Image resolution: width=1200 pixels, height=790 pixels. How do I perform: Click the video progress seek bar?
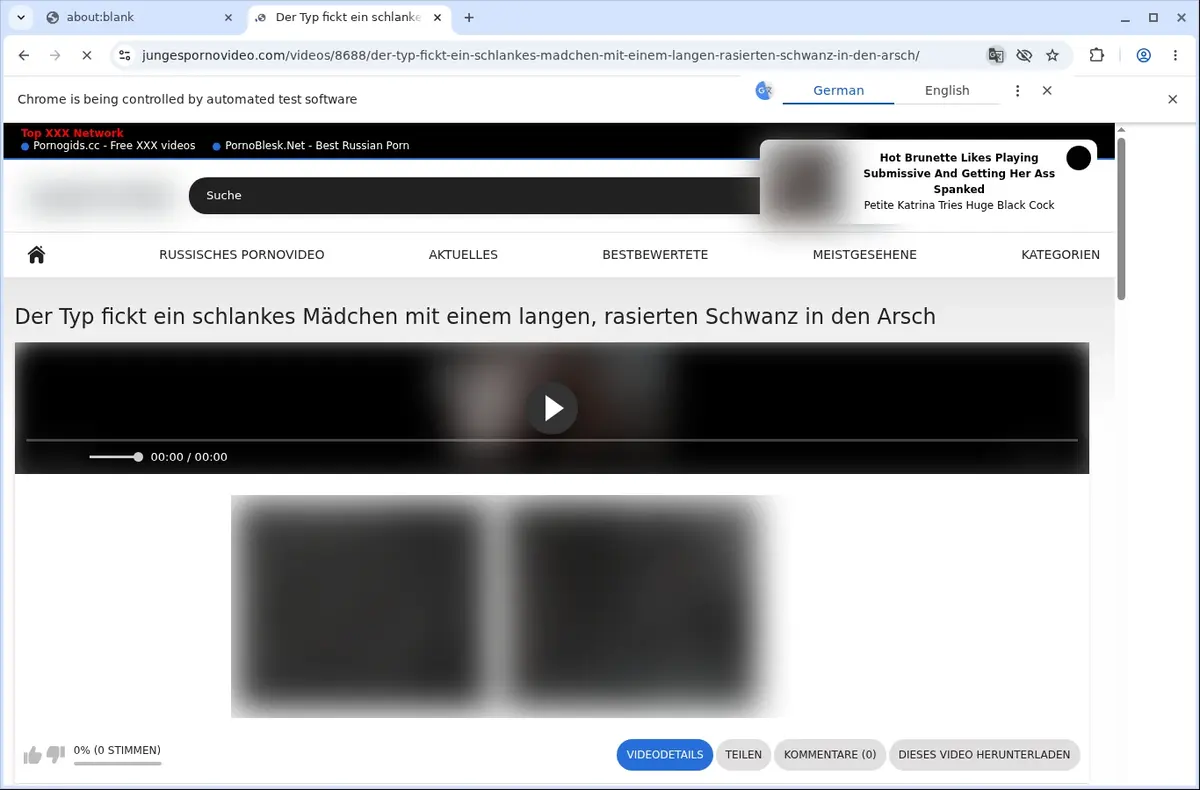(552, 440)
